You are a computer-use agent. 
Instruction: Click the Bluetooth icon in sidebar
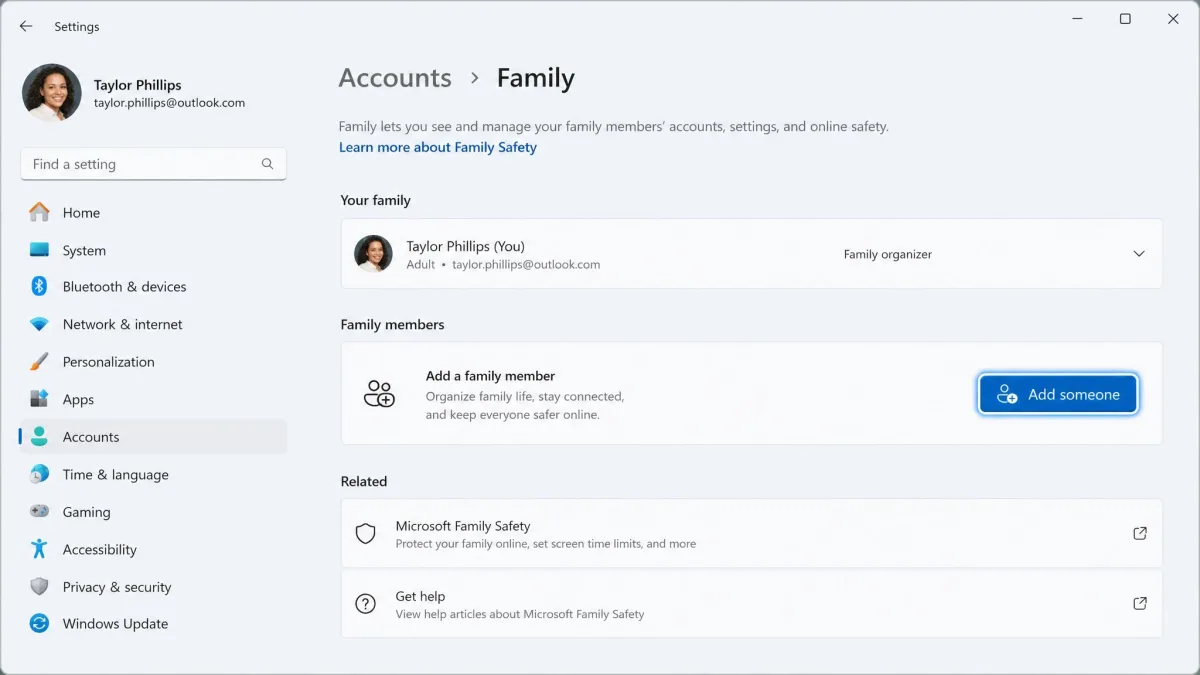pos(39,286)
